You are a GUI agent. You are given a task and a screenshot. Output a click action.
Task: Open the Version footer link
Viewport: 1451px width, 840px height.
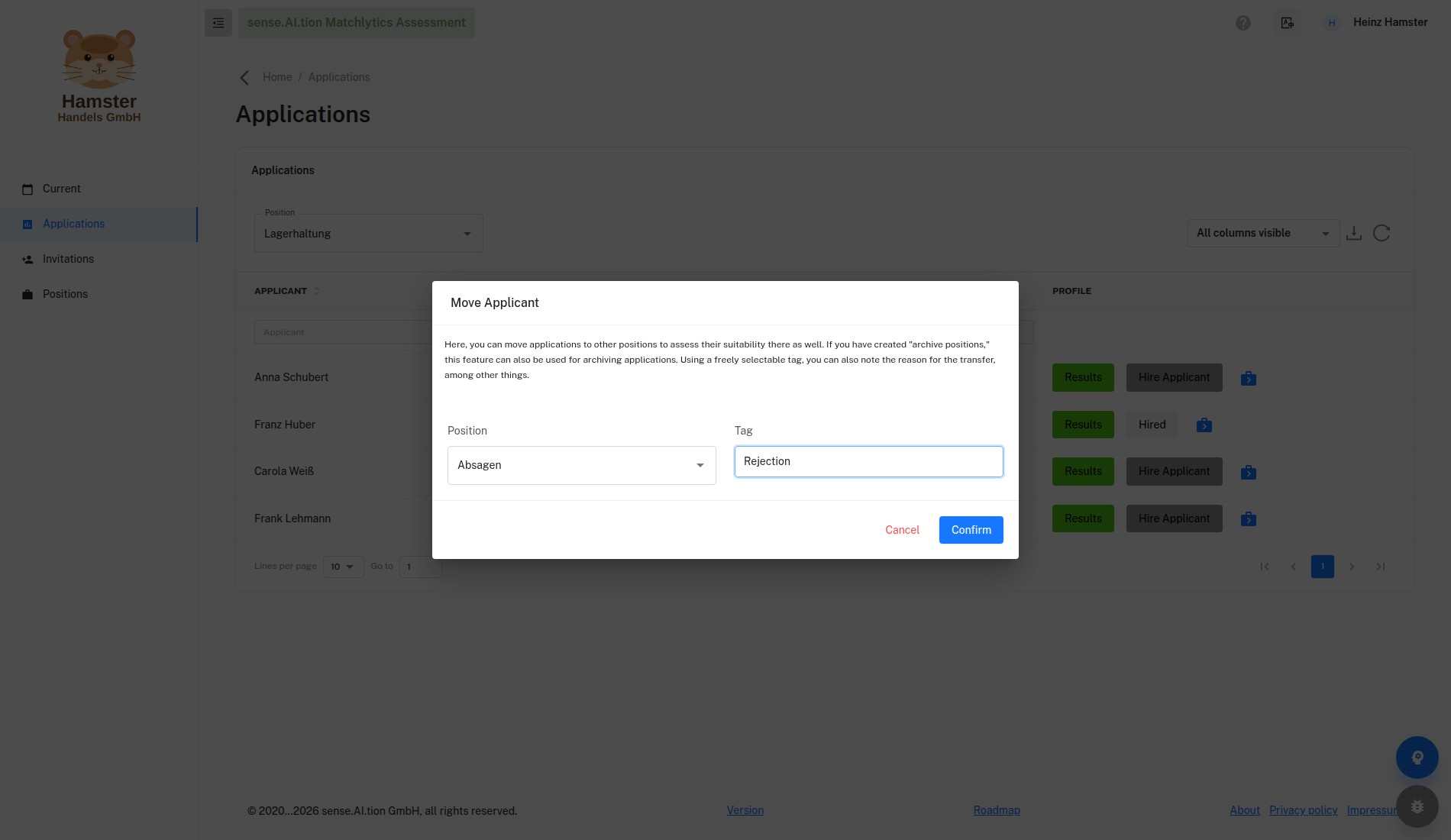(745, 810)
